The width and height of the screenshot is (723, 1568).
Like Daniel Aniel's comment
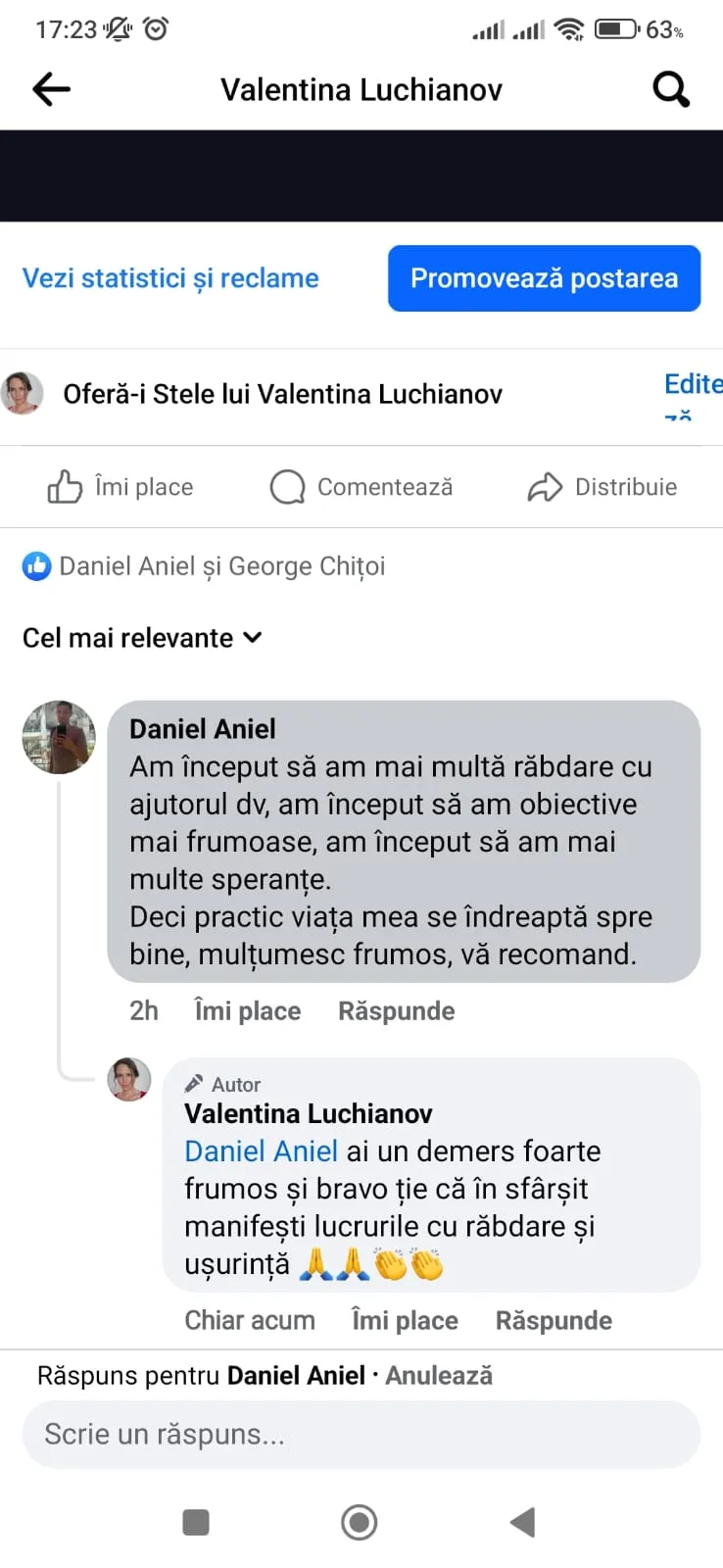(247, 1011)
